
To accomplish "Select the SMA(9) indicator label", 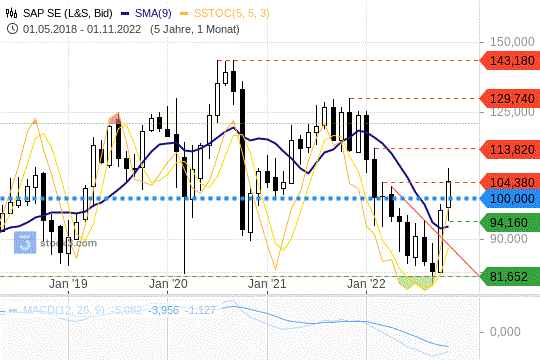I will 153,13.
